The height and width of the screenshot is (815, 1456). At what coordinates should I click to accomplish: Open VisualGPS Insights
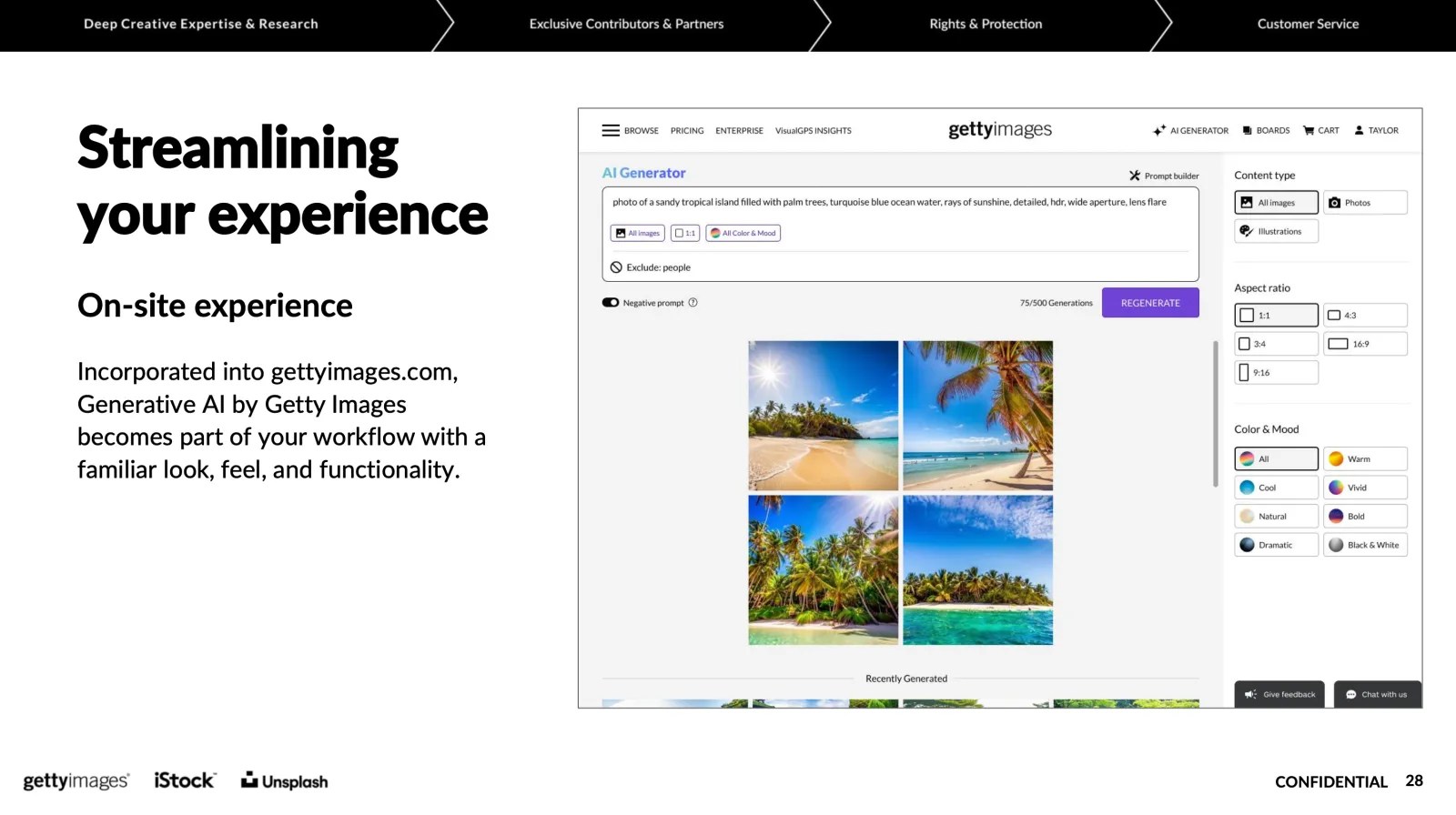(x=814, y=131)
